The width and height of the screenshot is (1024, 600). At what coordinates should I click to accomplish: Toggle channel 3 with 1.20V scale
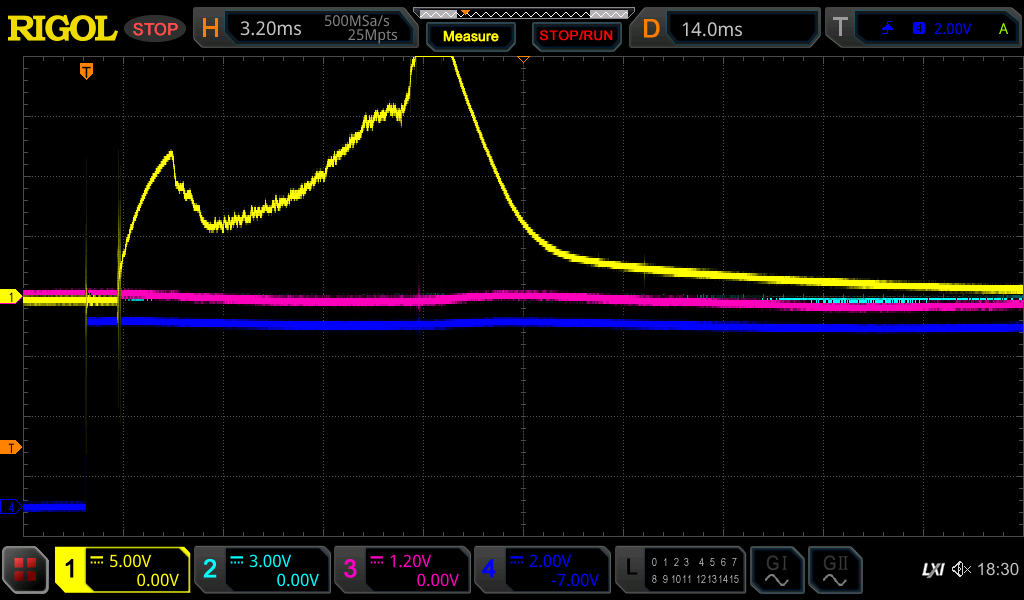pyautogui.click(x=401, y=570)
